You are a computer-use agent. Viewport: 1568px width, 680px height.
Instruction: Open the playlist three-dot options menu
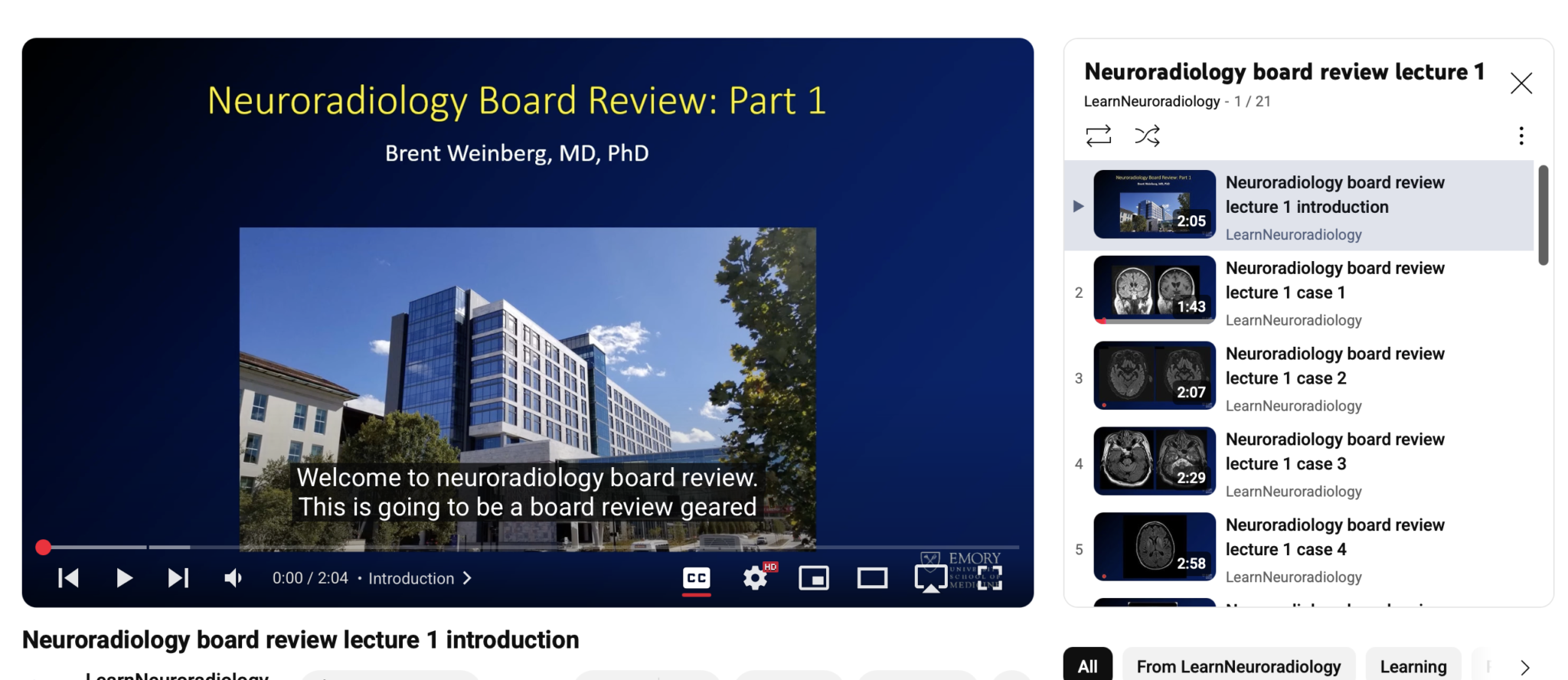pos(1521,136)
